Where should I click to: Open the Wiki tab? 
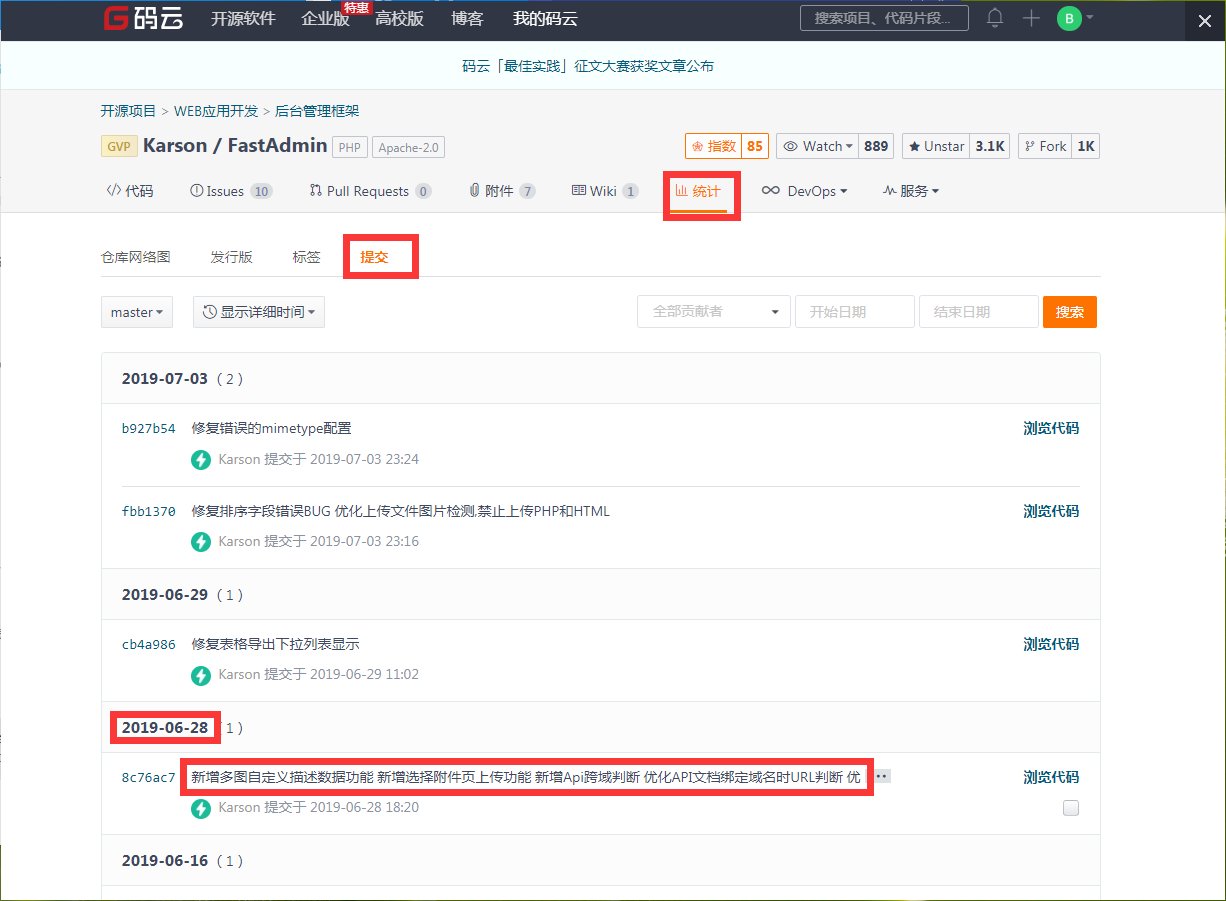click(x=605, y=191)
